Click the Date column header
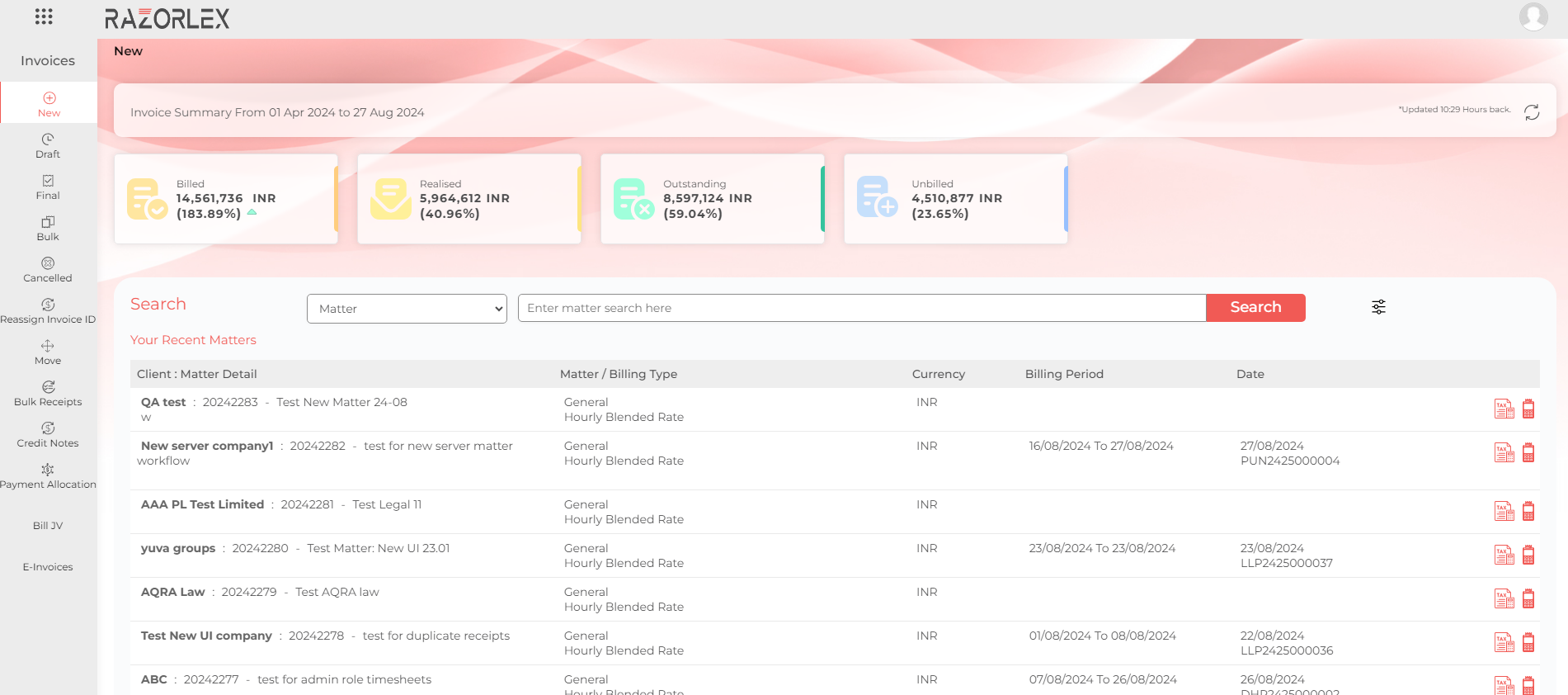 coord(1250,374)
